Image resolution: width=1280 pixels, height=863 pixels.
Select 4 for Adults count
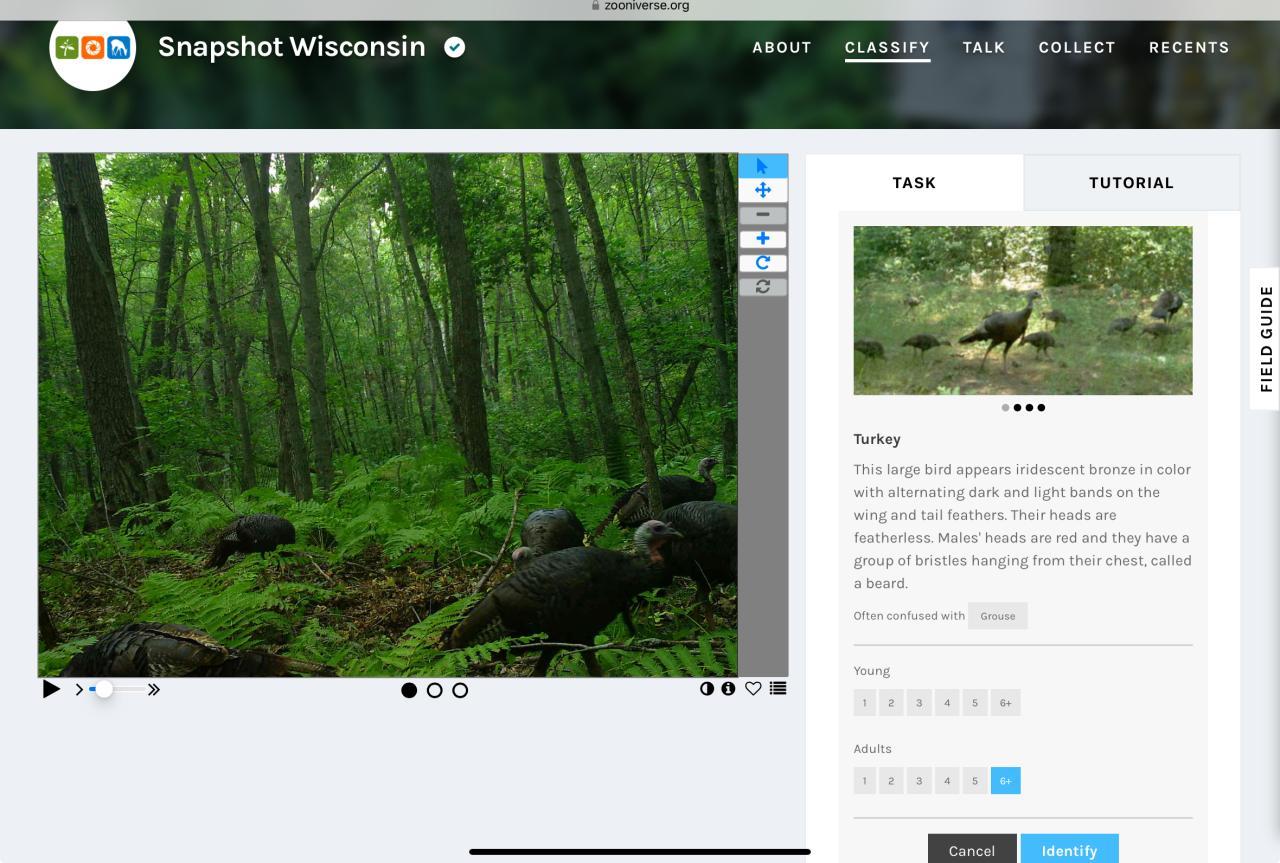[x=947, y=781]
